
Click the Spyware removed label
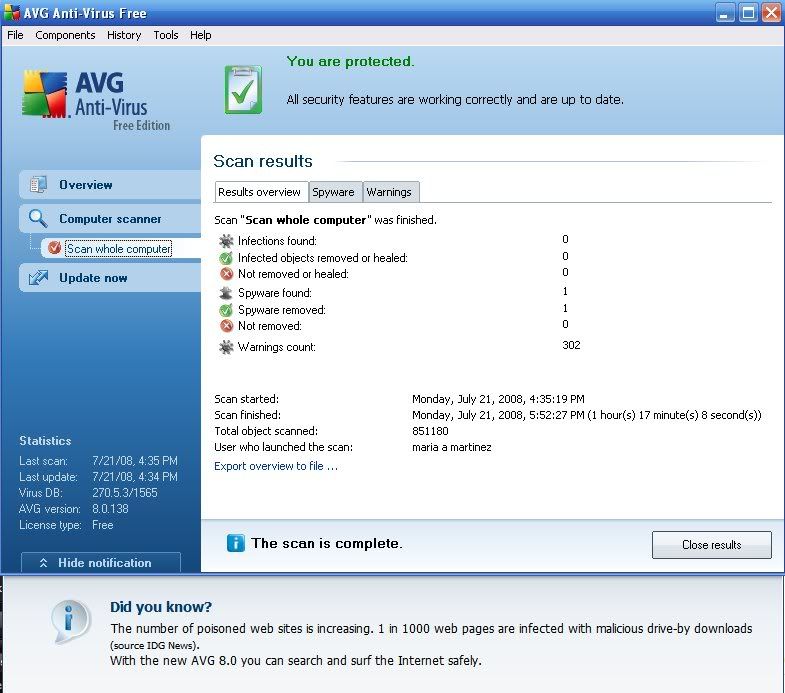pos(282,310)
